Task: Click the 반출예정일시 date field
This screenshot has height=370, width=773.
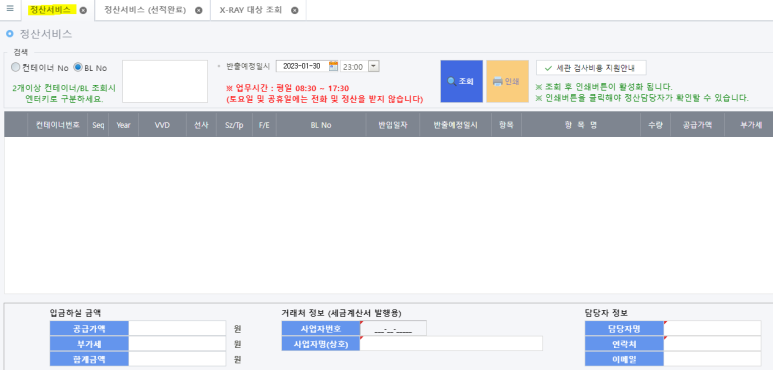Action: click(x=302, y=67)
